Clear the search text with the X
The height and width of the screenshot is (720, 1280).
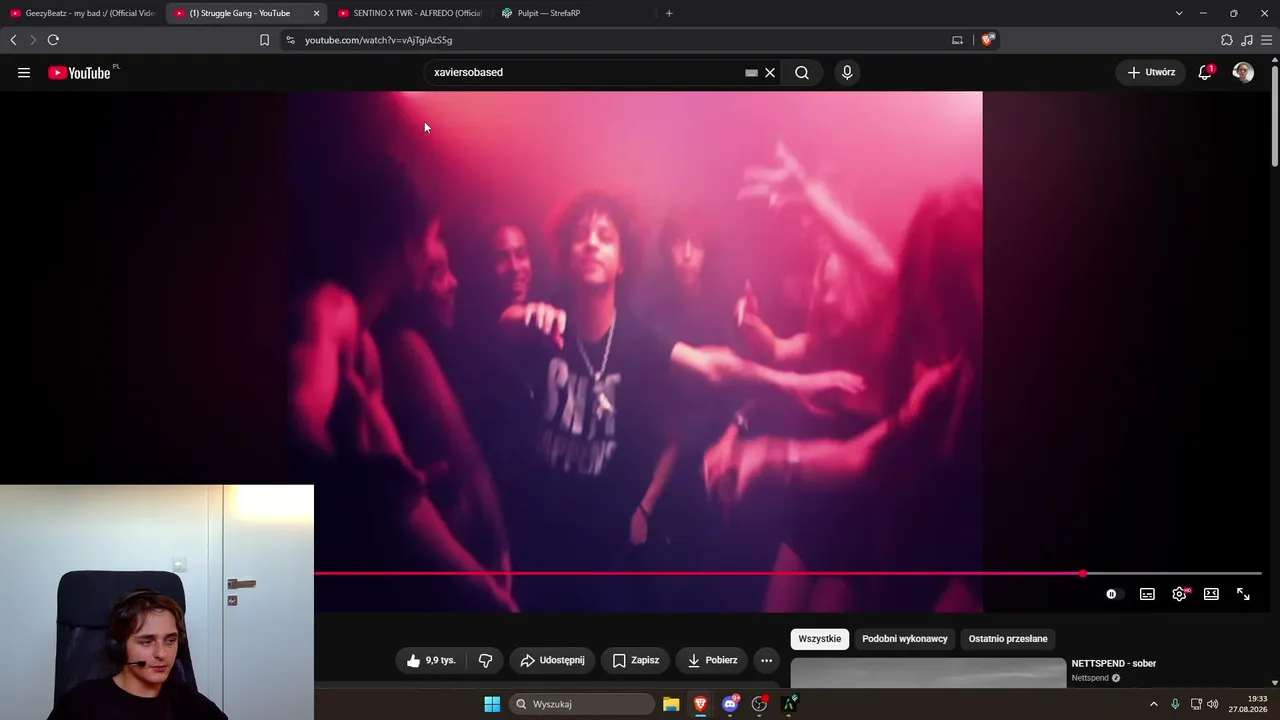770,73
